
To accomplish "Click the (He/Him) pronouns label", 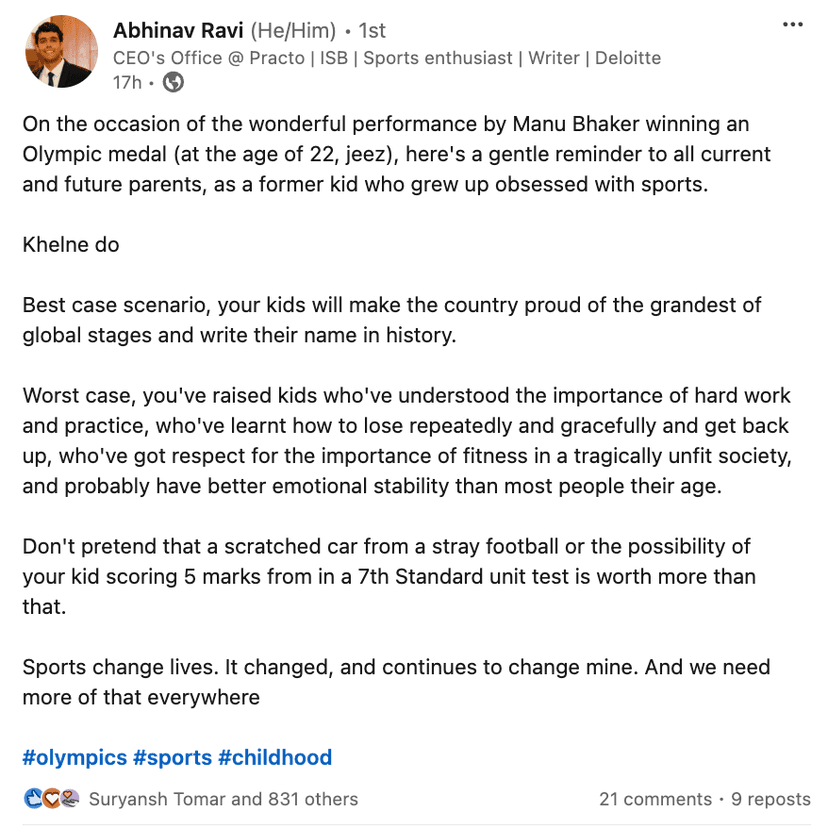I will pos(292,31).
